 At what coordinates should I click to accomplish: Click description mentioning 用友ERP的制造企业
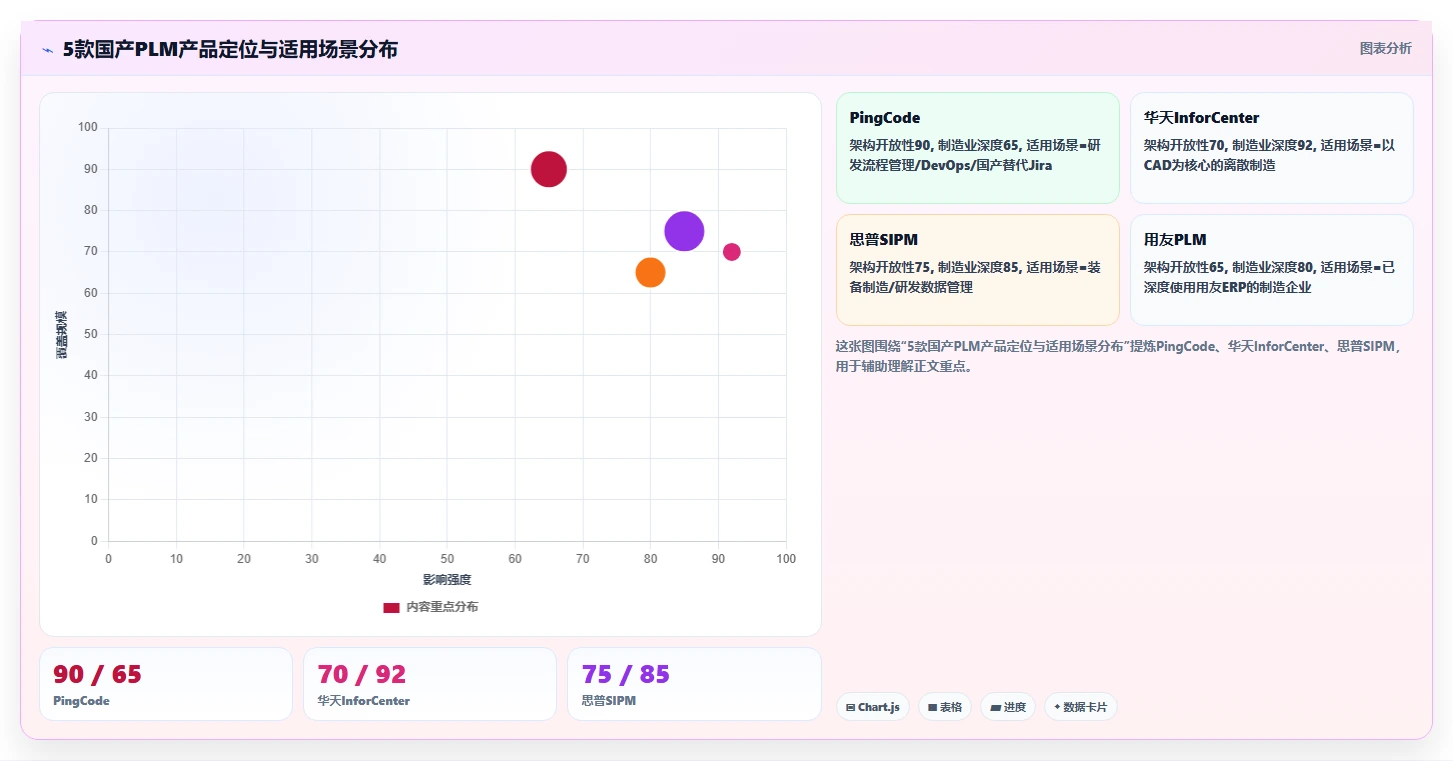pos(1269,277)
